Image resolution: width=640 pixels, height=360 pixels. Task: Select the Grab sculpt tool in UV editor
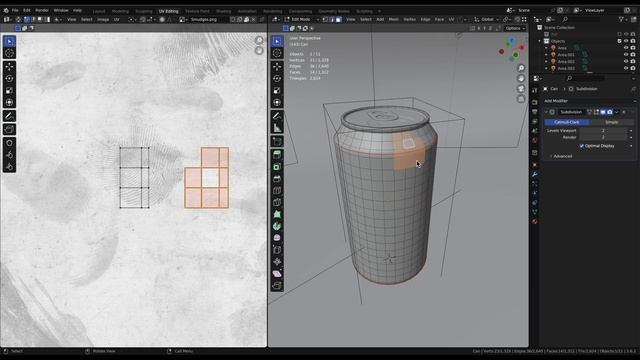pyautogui.click(x=9, y=143)
